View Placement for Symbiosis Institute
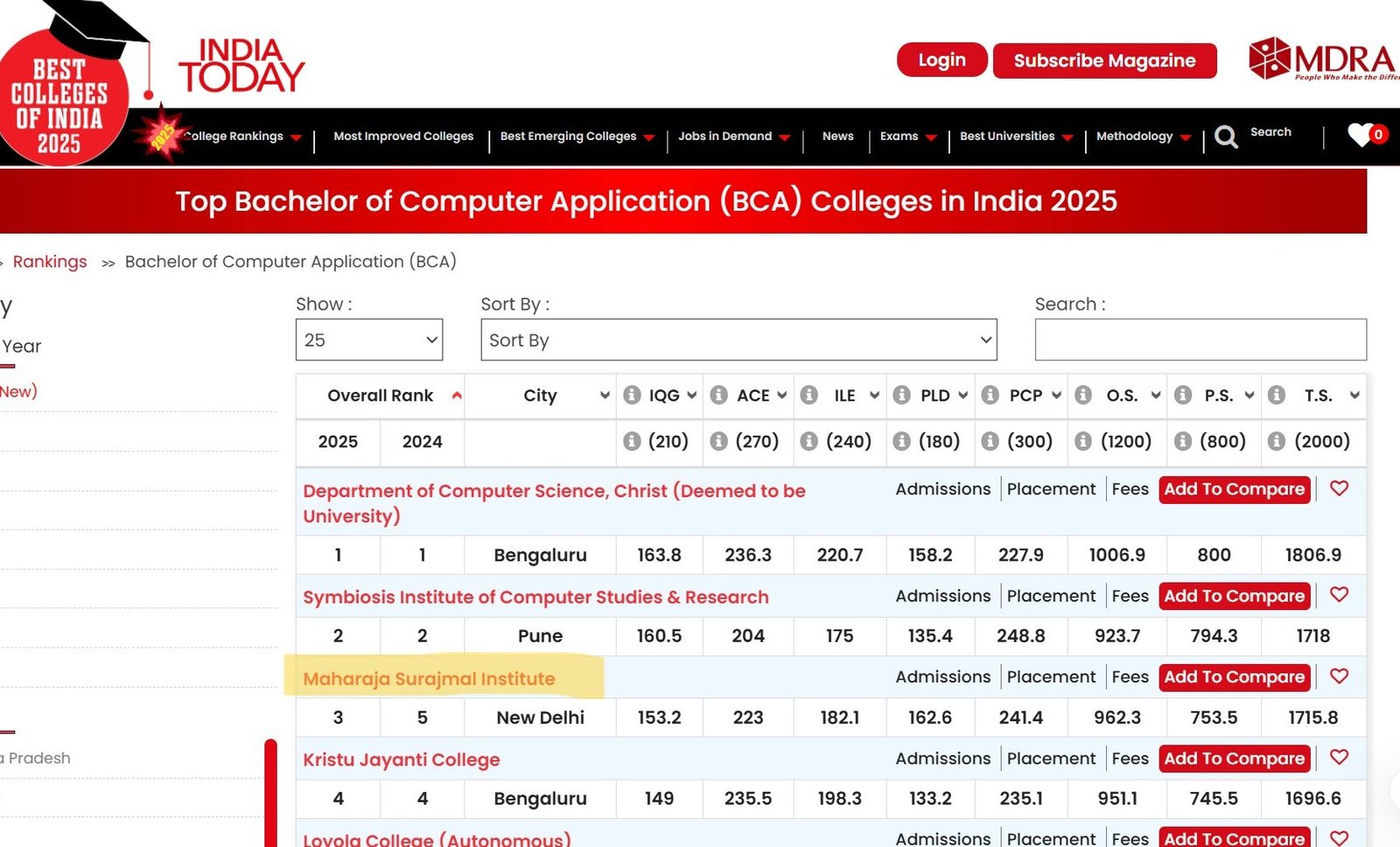The image size is (1400, 847). pos(1051,596)
